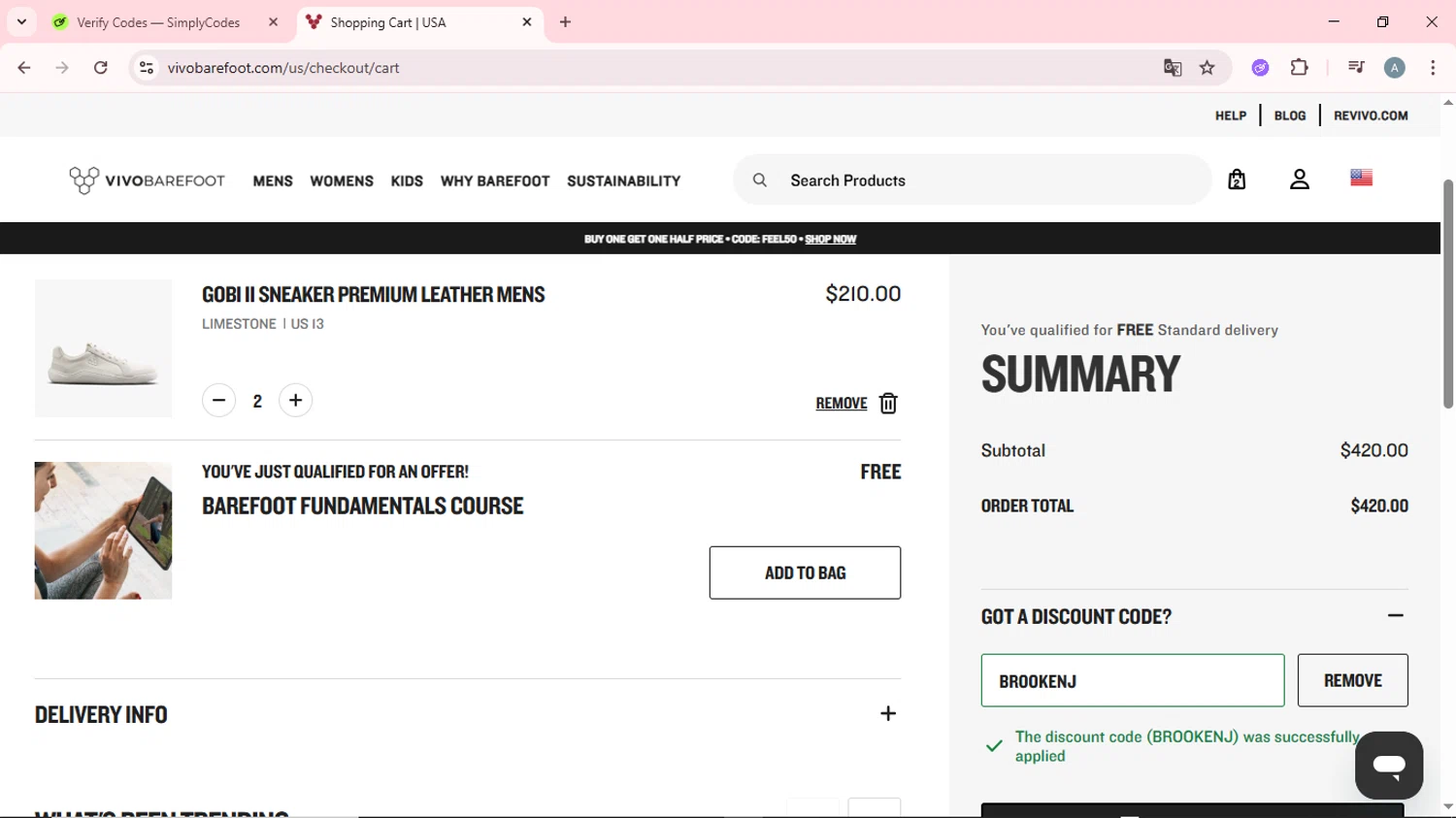The image size is (1456, 818).
Task: Close the Verify Codes SimplyCodes tab
Action: pos(274,22)
